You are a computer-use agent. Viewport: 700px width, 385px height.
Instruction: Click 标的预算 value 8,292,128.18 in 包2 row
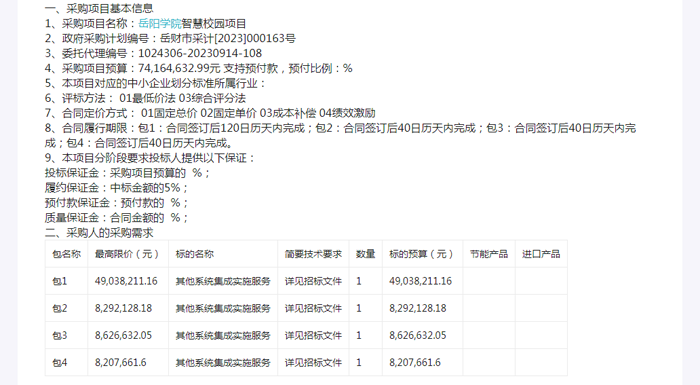(418, 309)
